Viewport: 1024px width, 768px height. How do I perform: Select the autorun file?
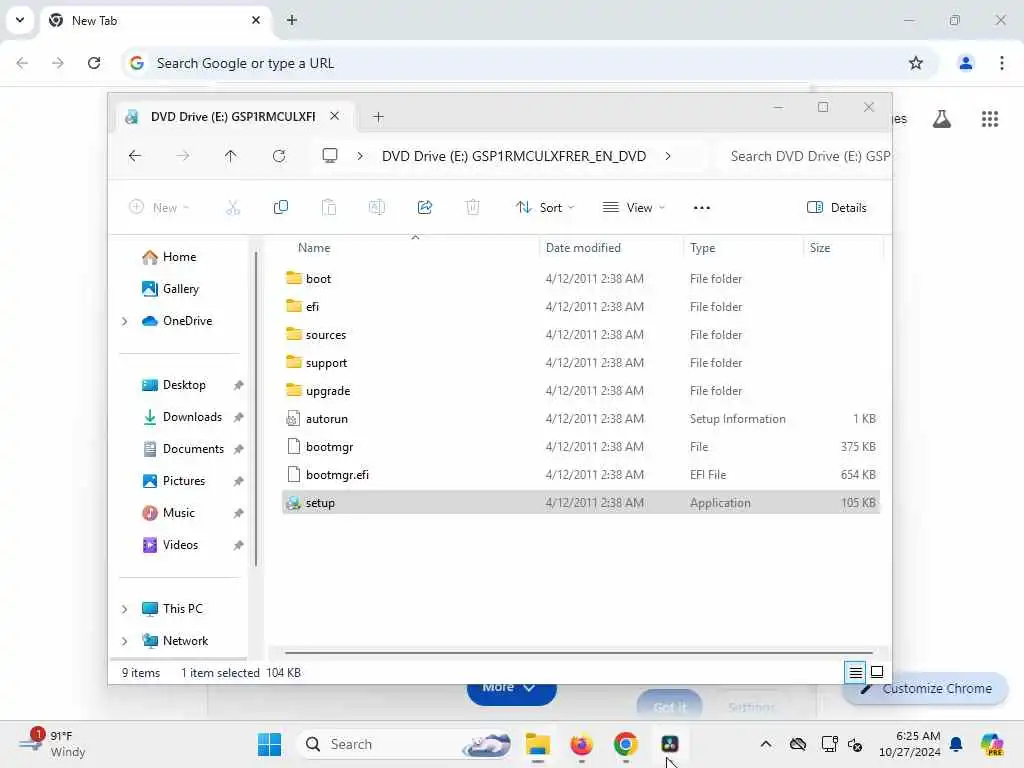coord(581,419)
